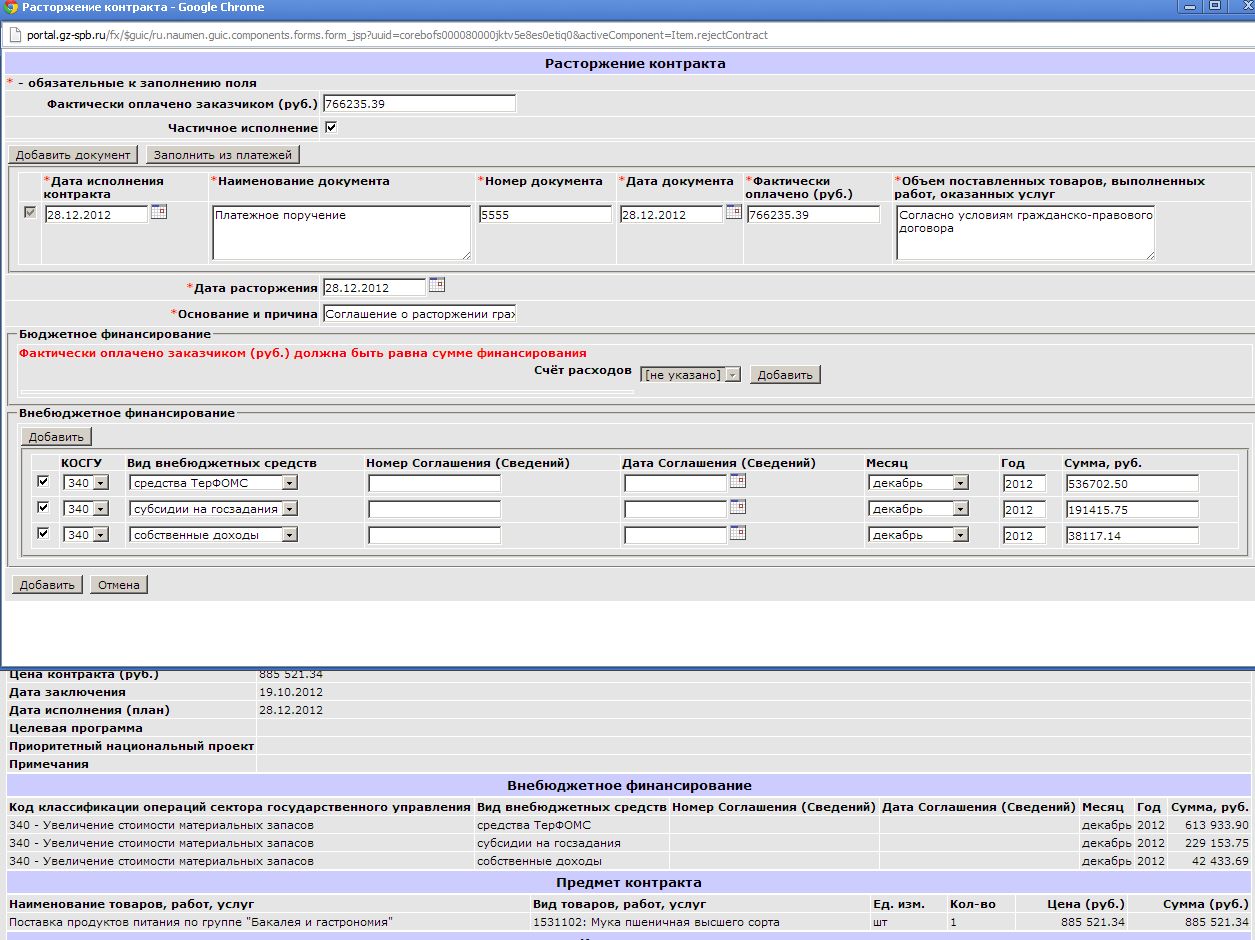Open the средства ТерФОМС funds type dropdown

point(213,483)
